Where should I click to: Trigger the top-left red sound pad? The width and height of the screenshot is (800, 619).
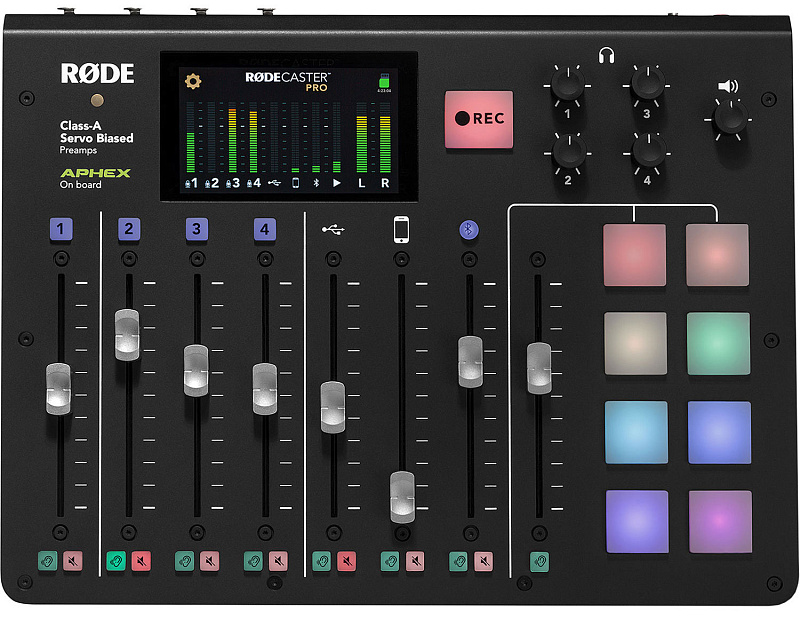click(635, 253)
